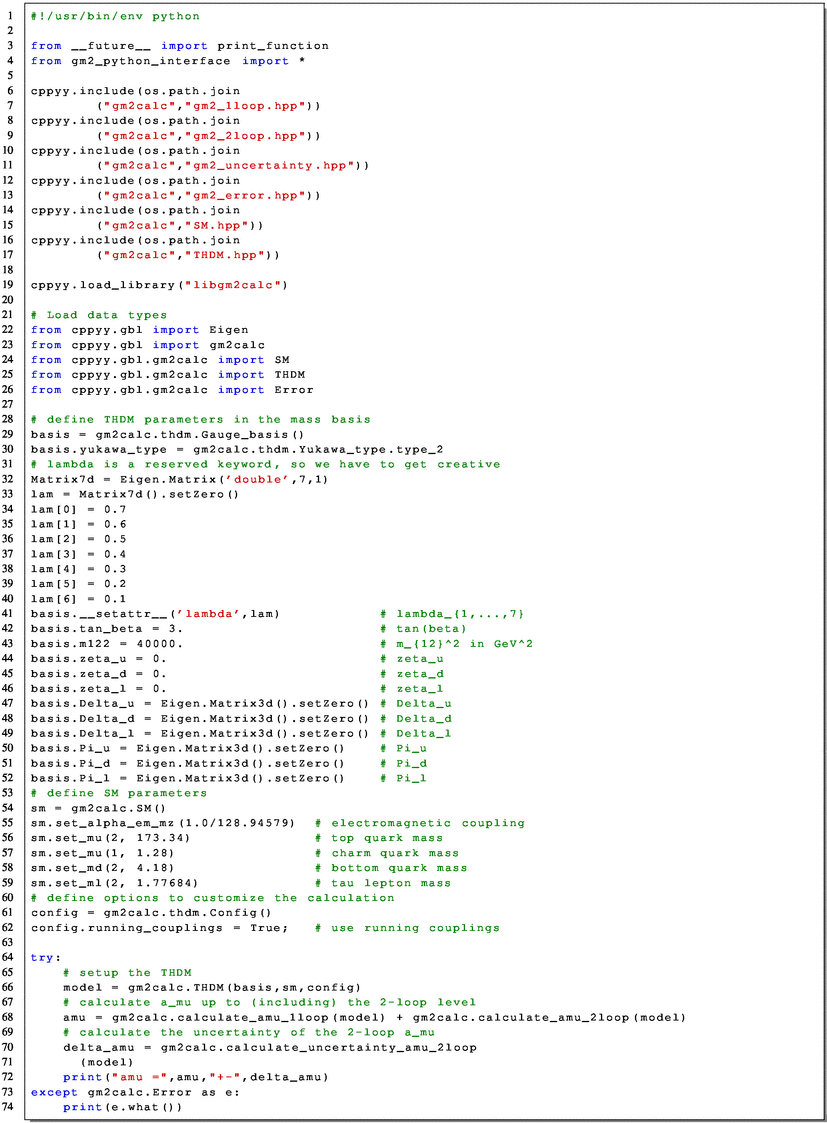Click 'THDM' in the line 25 import

click(x=290, y=375)
